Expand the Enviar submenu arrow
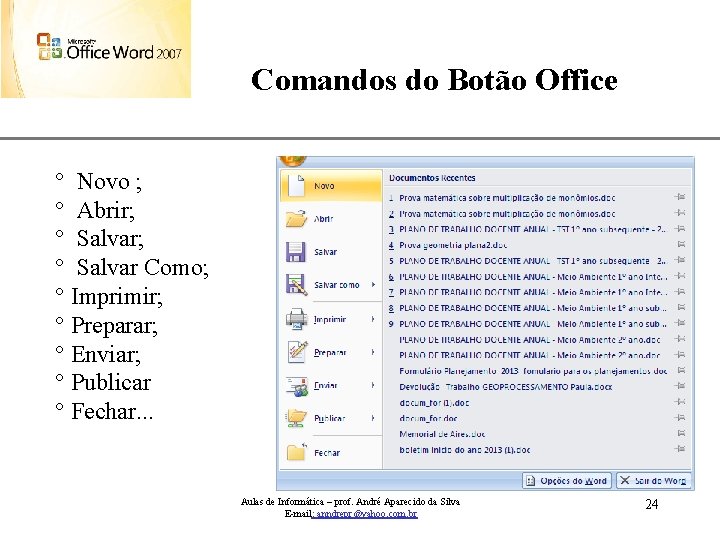The width and height of the screenshot is (720, 540). (x=373, y=385)
